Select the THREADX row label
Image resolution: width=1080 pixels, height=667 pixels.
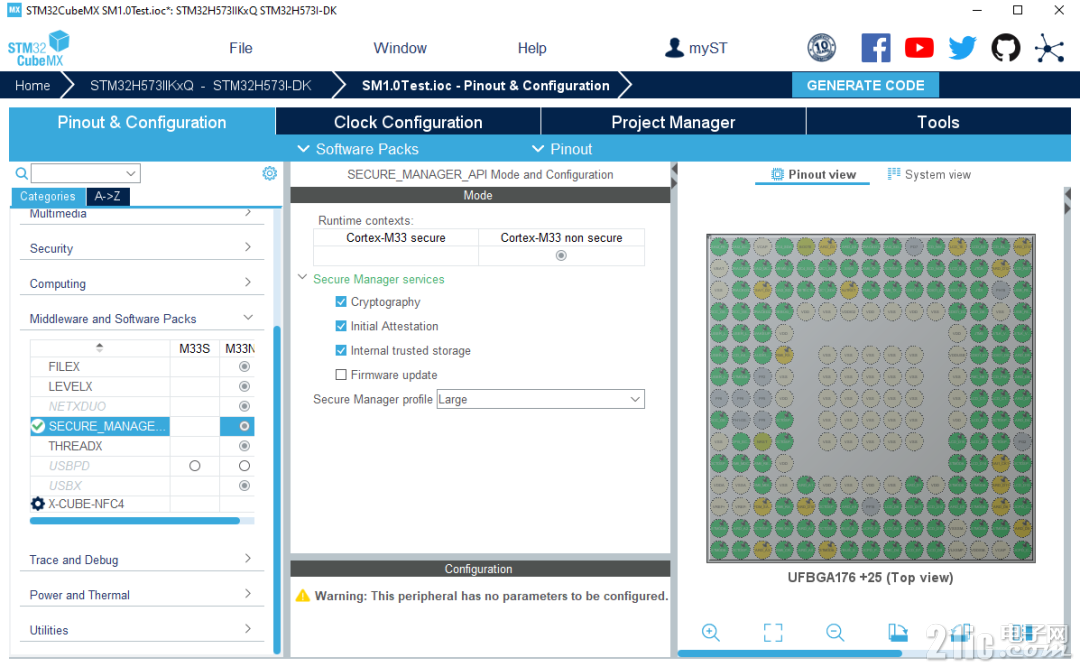(x=75, y=446)
